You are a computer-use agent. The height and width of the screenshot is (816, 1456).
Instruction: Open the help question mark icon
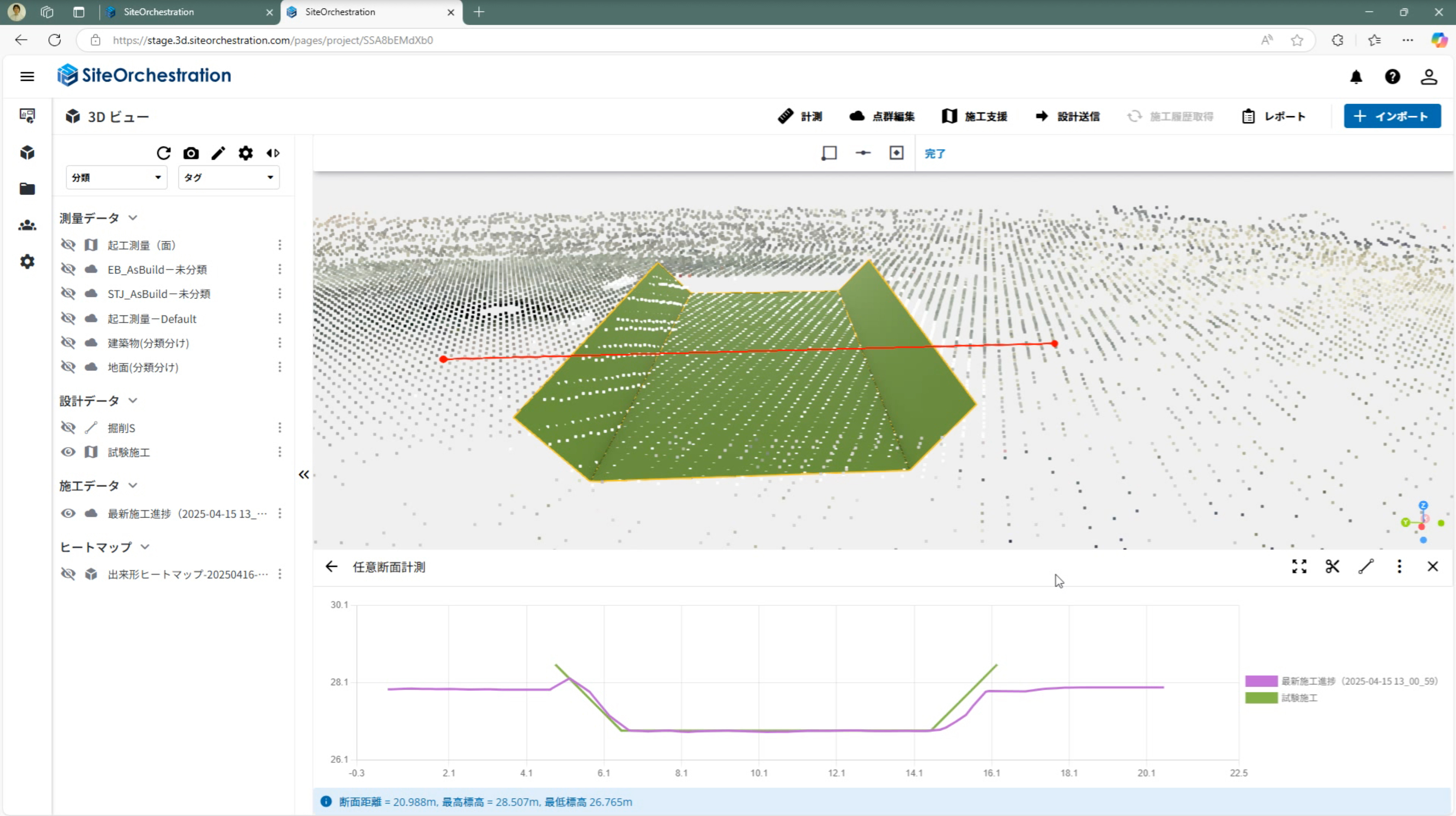pos(1392,76)
